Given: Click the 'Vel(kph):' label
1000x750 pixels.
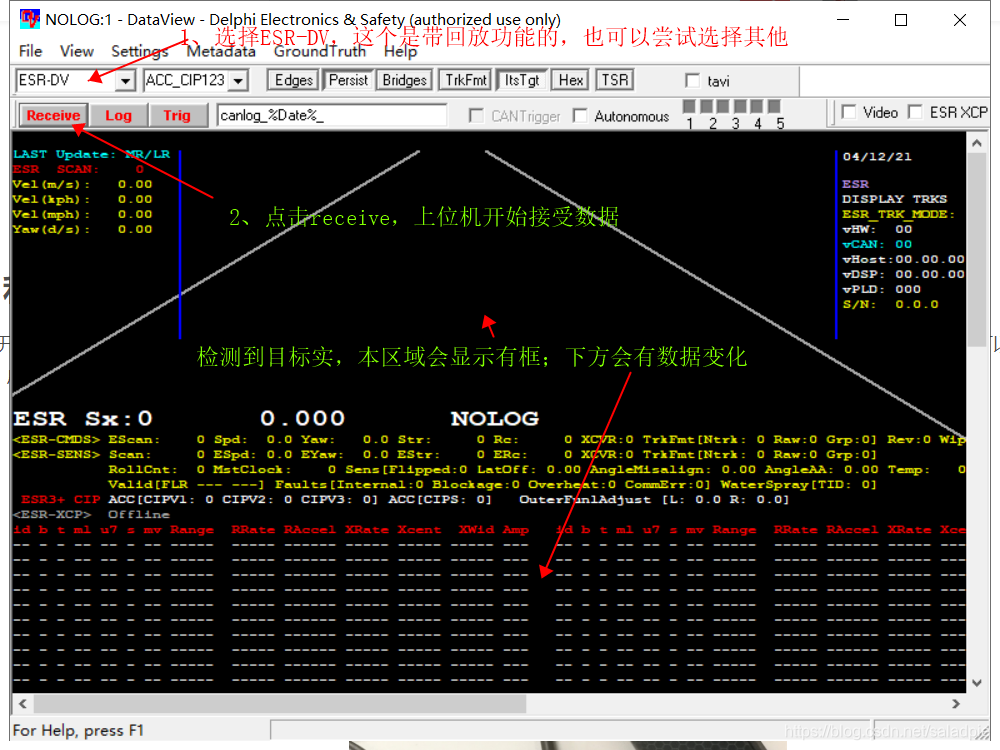Looking at the screenshot, I should pos(51,200).
